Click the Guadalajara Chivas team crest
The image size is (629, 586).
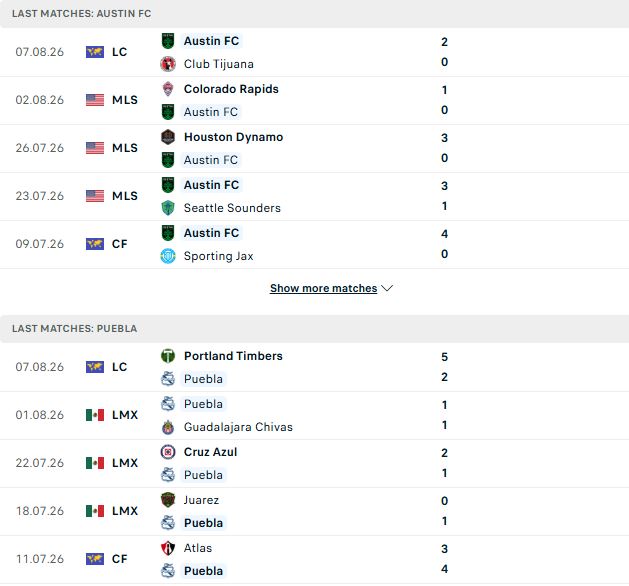pyautogui.click(x=168, y=427)
